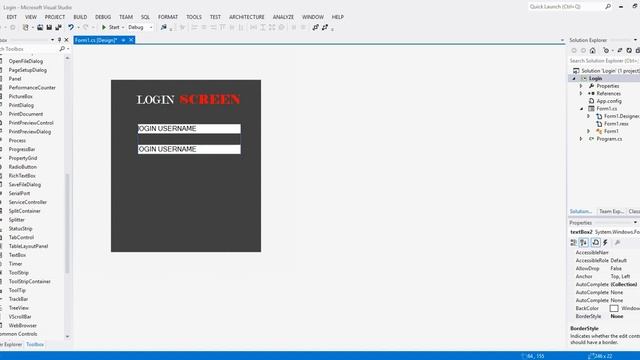The width and height of the screenshot is (640, 360).
Task: Select the BorderStyle property row
Action: (605, 316)
